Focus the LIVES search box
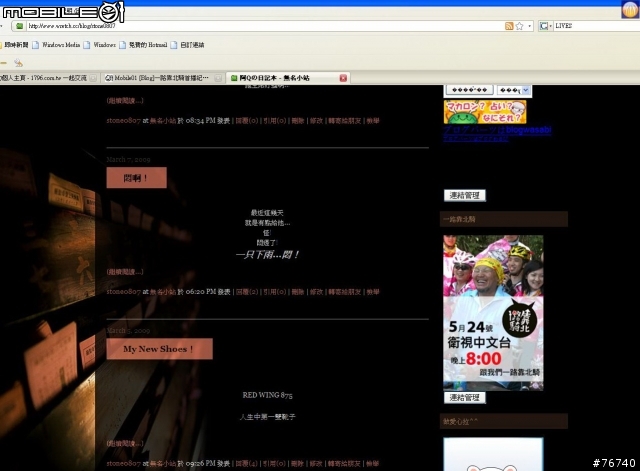The height and width of the screenshot is (471, 640). point(597,26)
